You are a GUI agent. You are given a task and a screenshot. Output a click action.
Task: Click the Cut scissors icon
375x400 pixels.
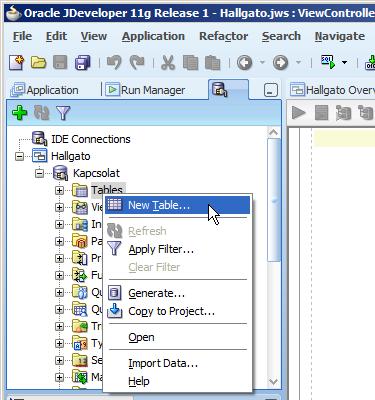click(x=168, y=63)
